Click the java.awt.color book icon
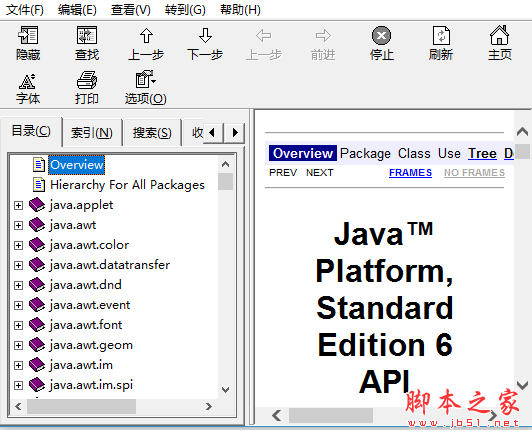532x434 pixels. click(x=37, y=245)
